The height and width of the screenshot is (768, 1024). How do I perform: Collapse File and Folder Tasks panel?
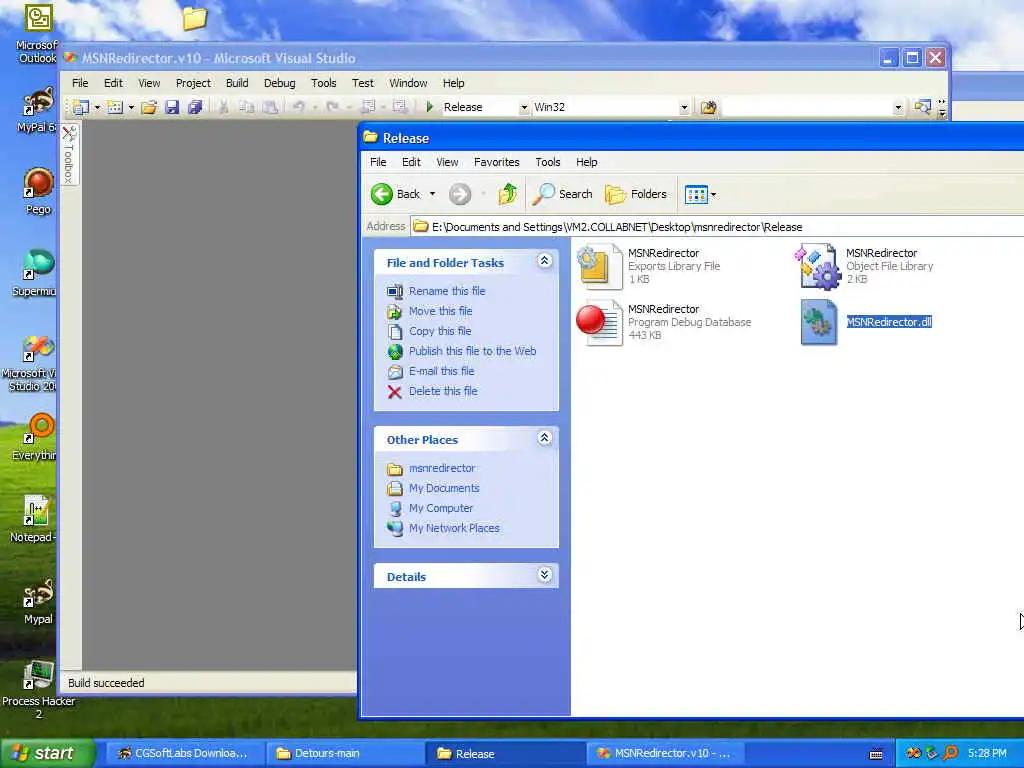[545, 261]
